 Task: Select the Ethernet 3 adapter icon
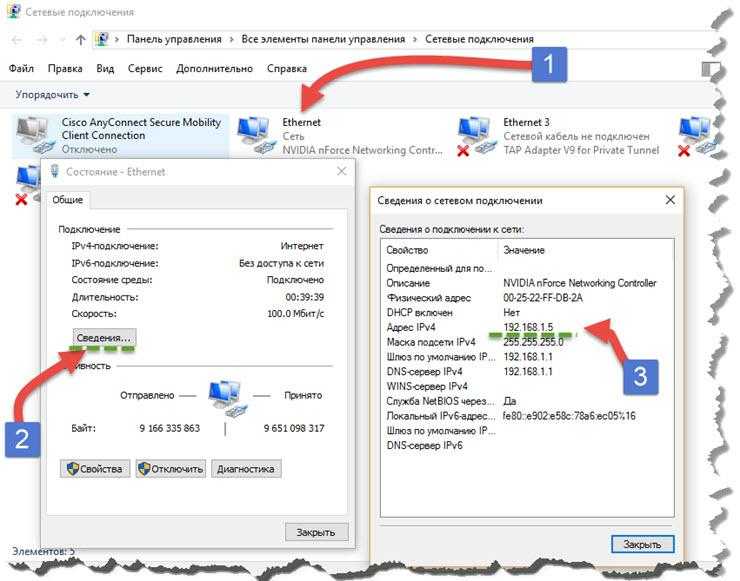tap(477, 136)
